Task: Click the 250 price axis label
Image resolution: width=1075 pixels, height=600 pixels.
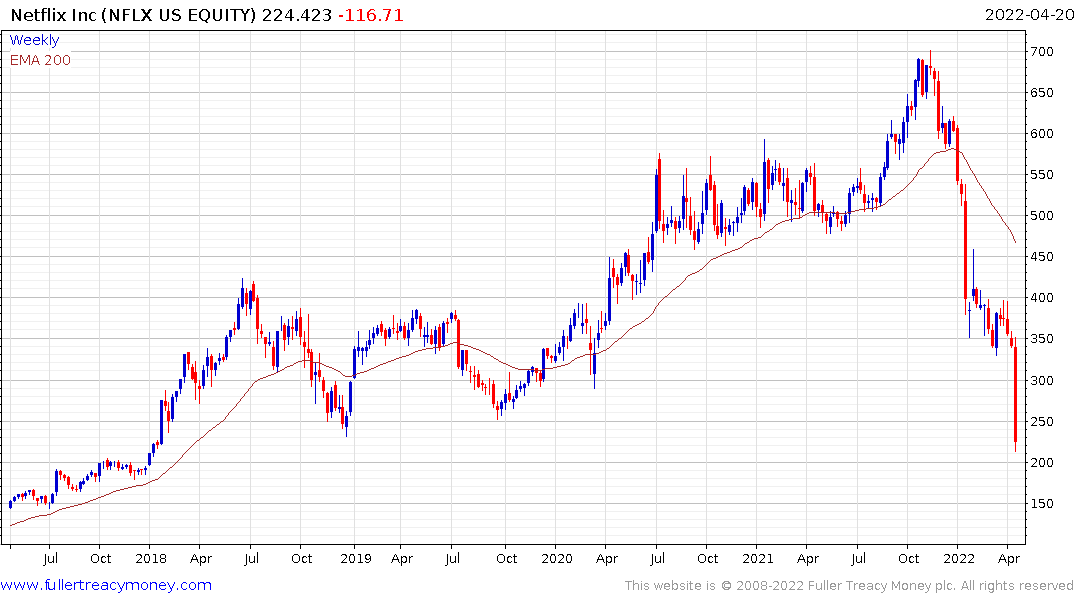Action: tap(1041, 422)
